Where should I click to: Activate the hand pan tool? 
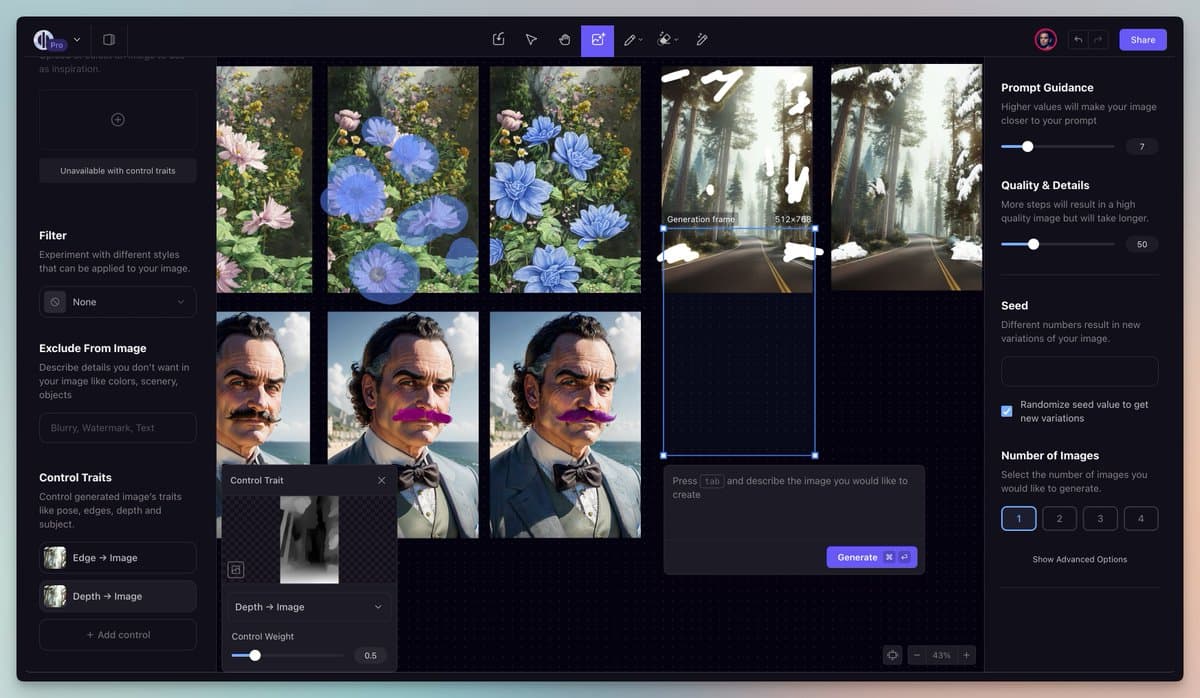click(564, 40)
